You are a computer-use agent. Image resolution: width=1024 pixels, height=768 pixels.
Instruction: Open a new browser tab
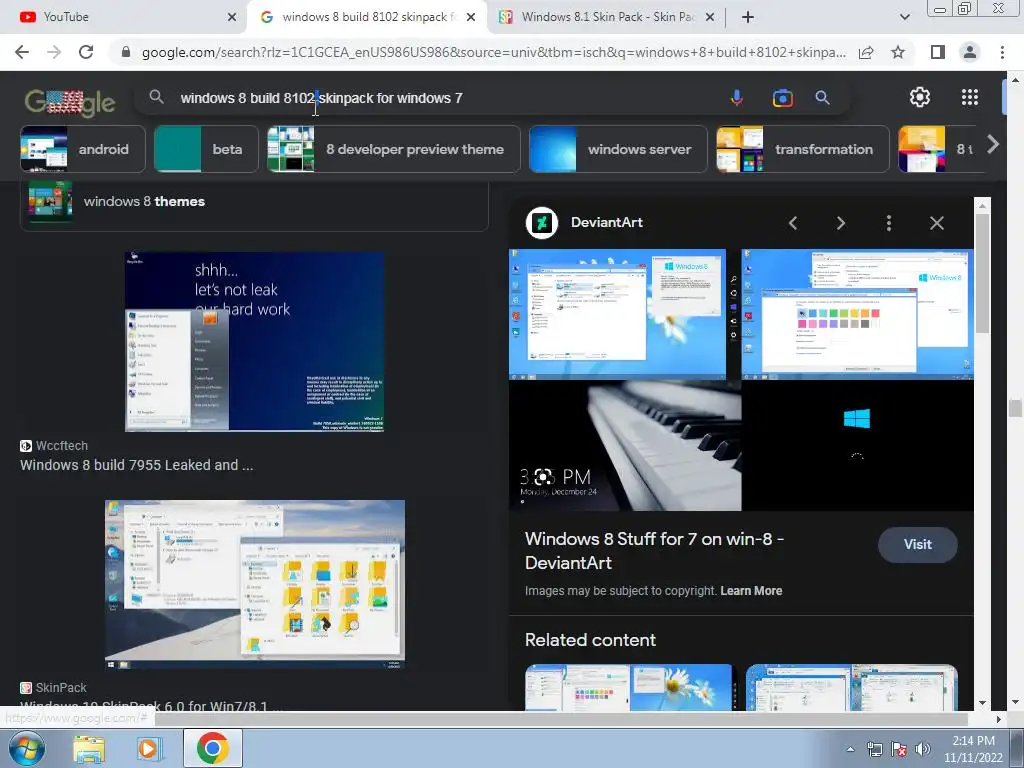[x=748, y=17]
